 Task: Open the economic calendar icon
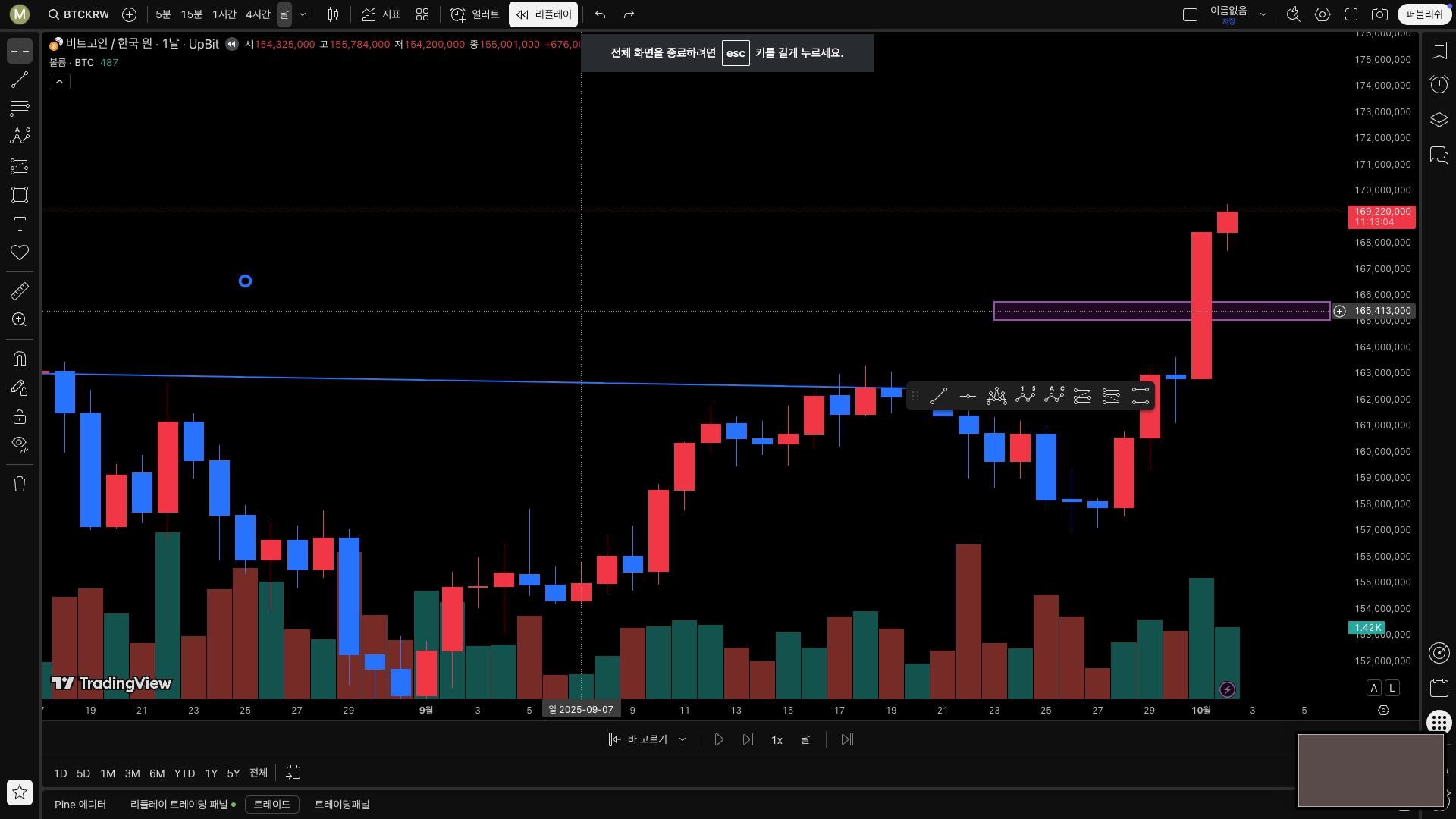1439,687
